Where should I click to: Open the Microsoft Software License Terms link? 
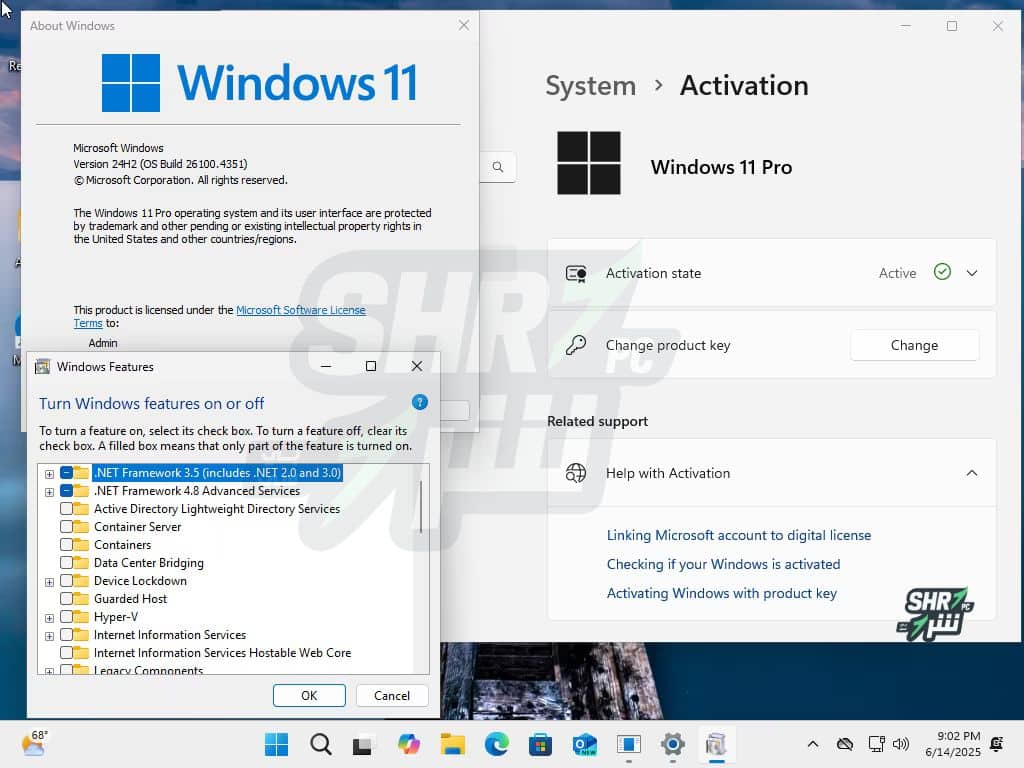[300, 310]
